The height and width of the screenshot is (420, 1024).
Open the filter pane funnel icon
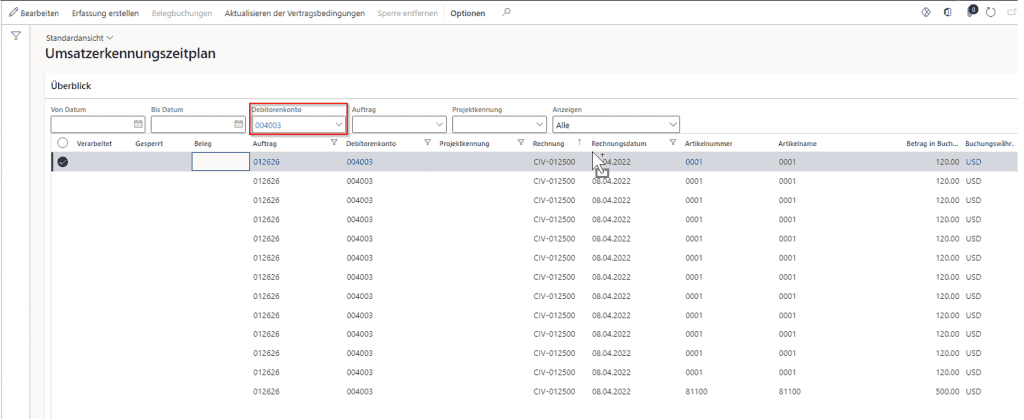click(16, 36)
